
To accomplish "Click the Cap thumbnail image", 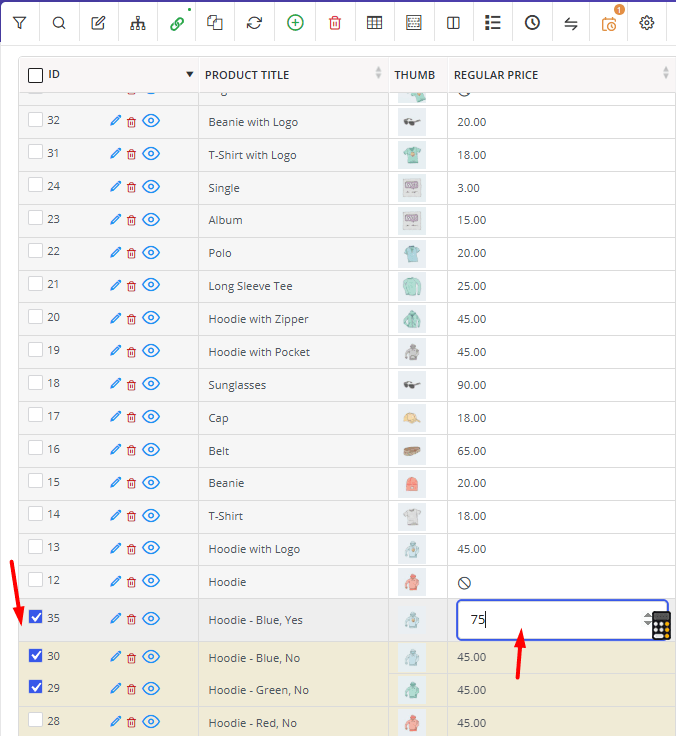I will click(412, 418).
